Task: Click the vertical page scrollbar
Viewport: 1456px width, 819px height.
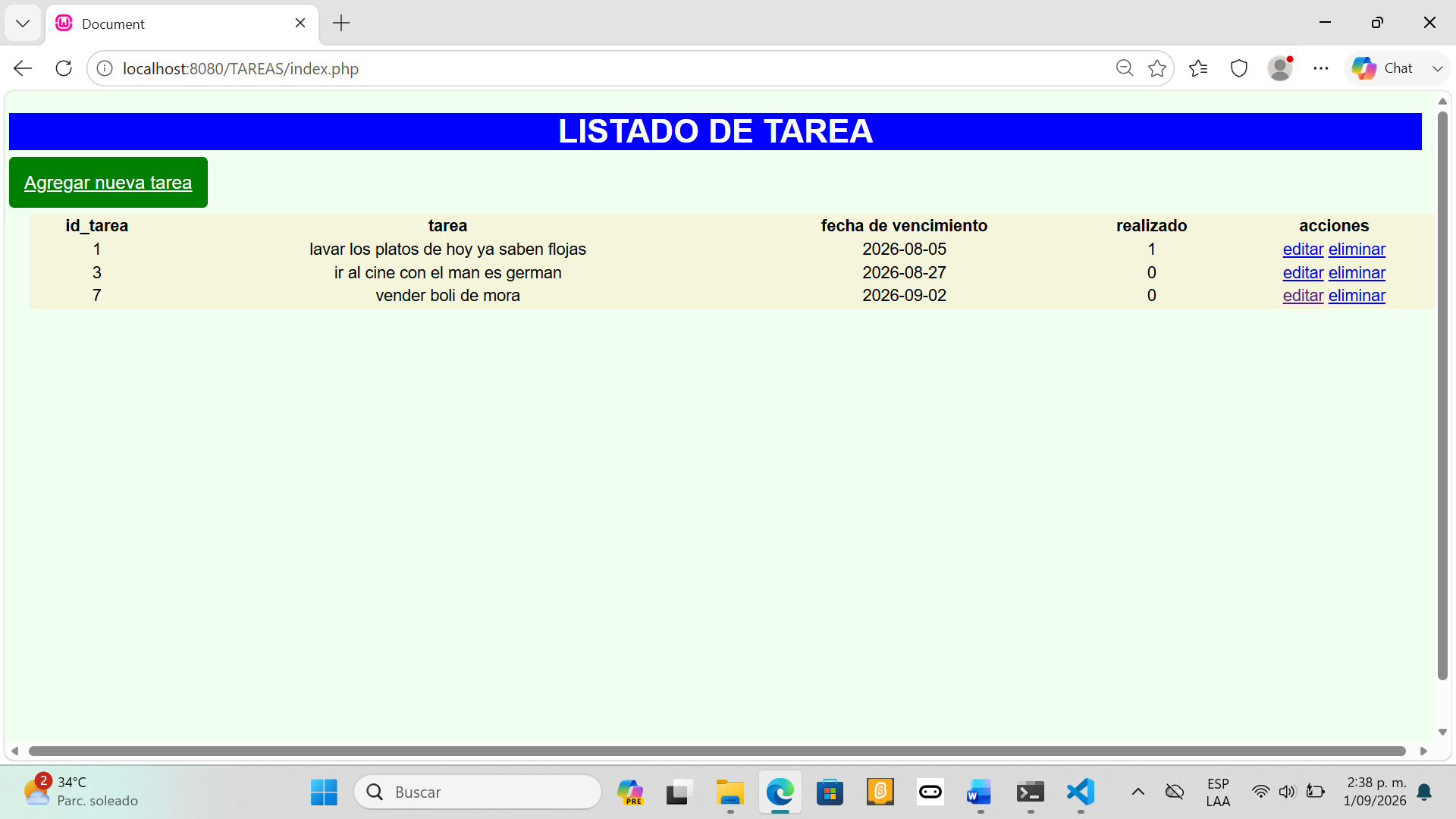Action: 1442,396
